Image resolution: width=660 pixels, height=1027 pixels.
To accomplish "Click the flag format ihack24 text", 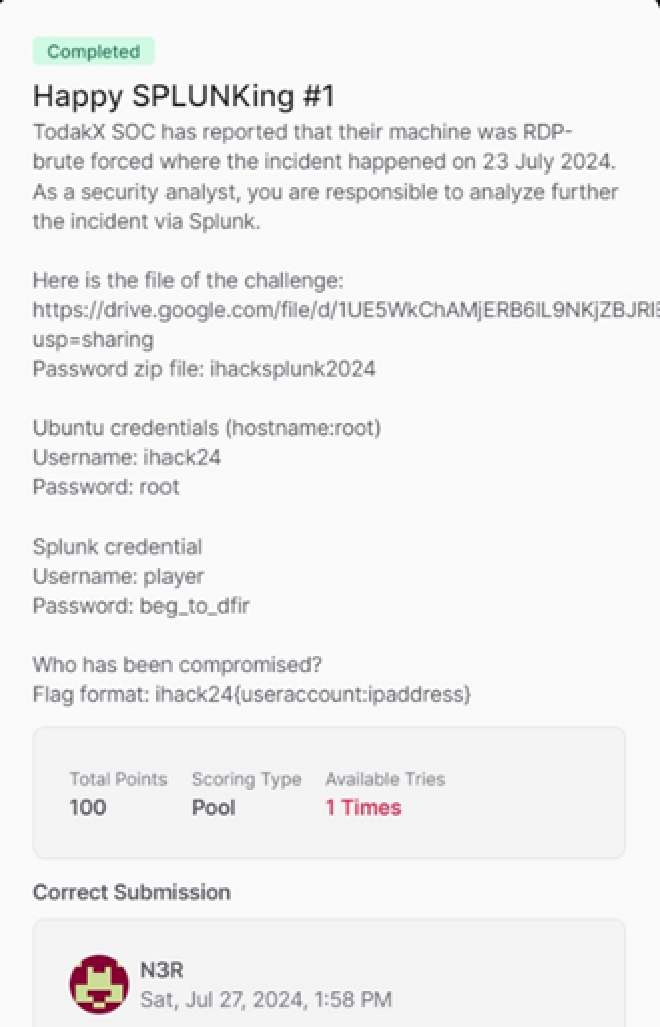I will click(251, 694).
